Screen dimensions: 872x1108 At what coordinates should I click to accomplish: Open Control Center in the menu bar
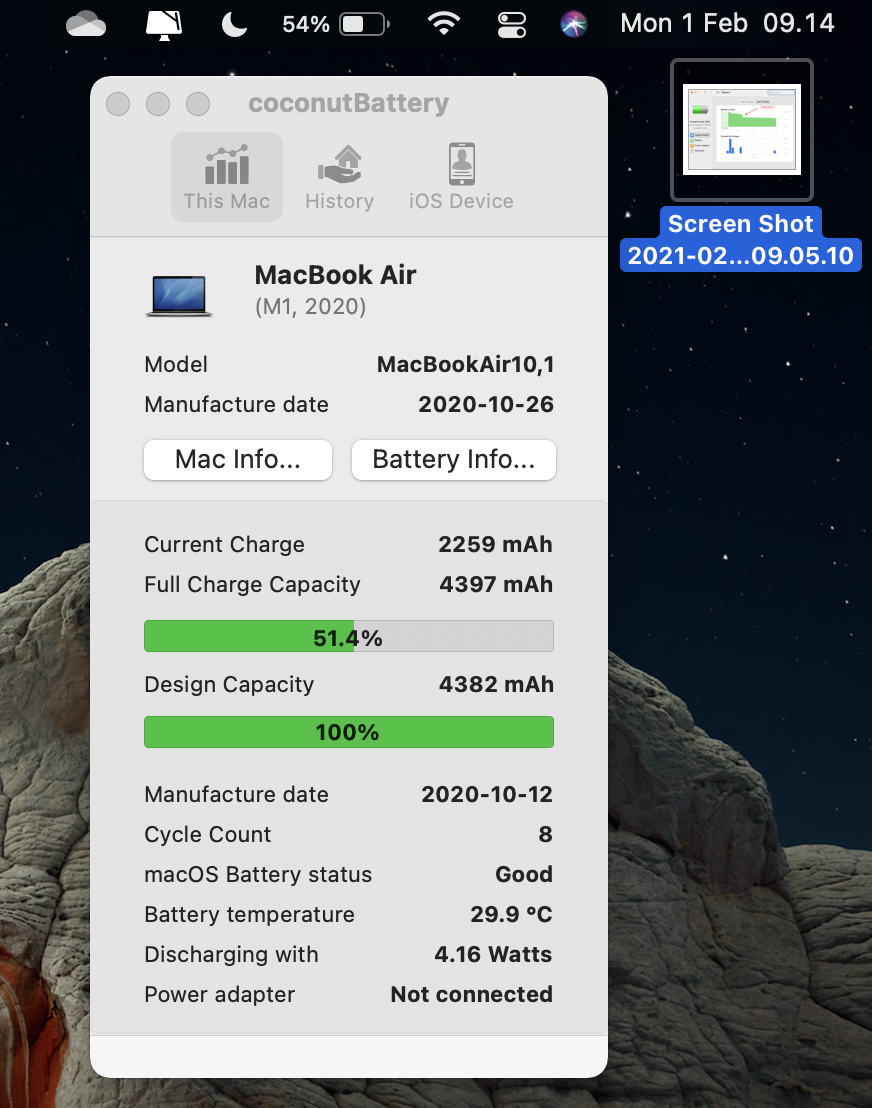(x=512, y=25)
